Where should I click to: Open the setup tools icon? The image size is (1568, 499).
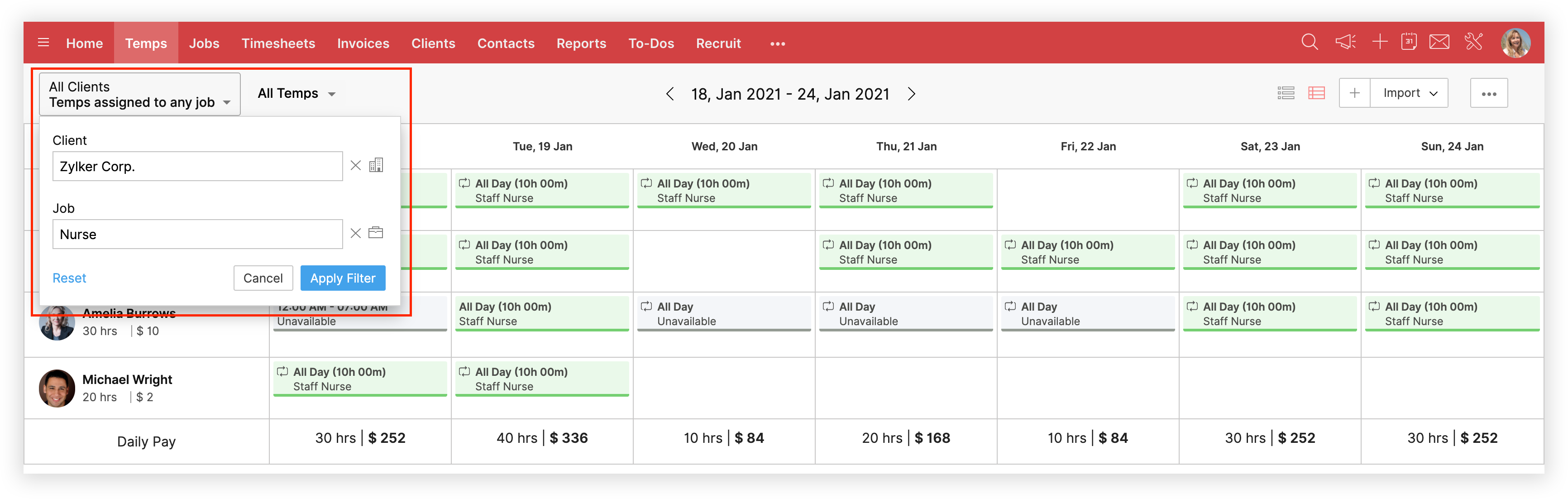click(x=1474, y=42)
